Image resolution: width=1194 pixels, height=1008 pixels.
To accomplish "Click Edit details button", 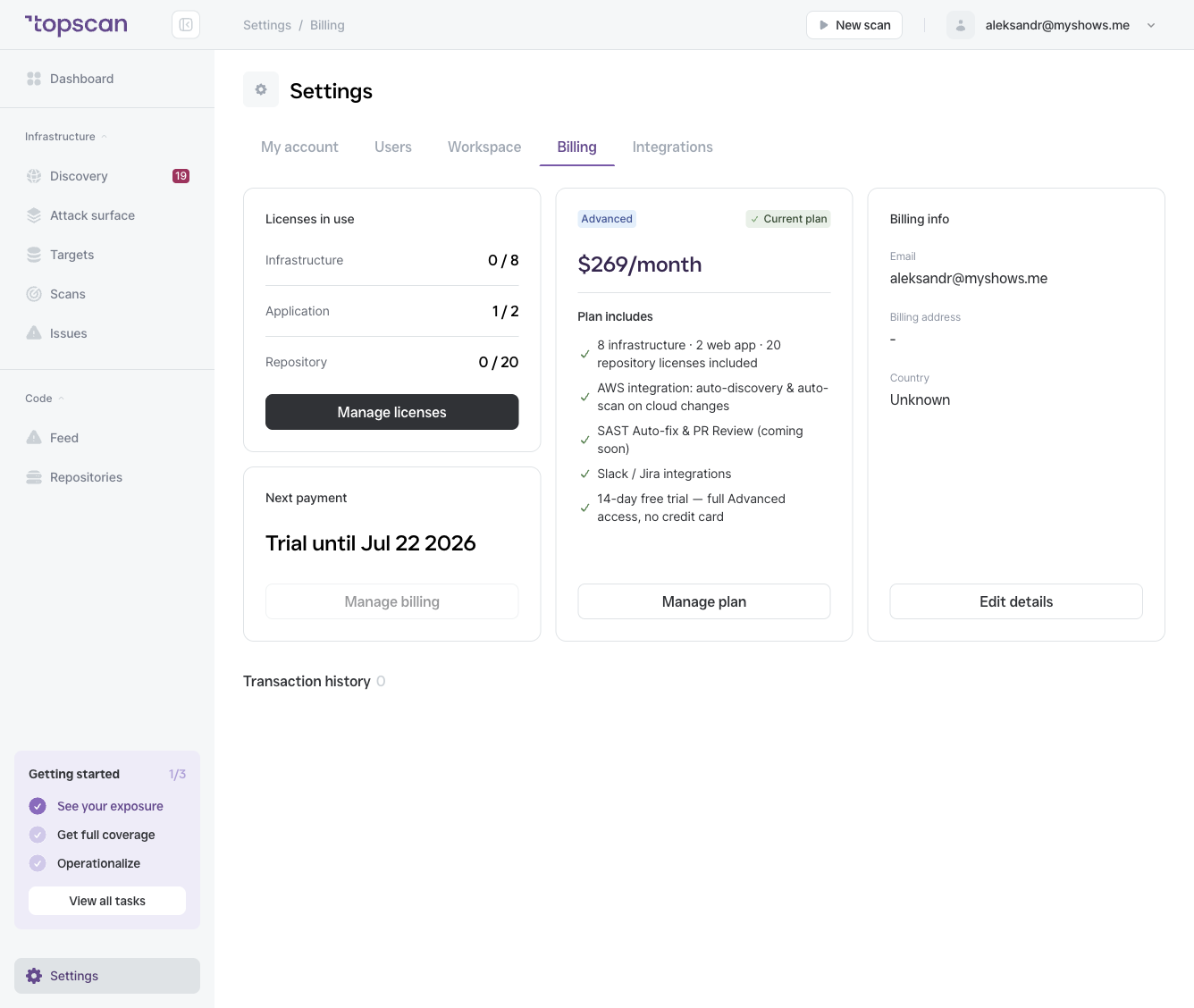I will point(1016,601).
